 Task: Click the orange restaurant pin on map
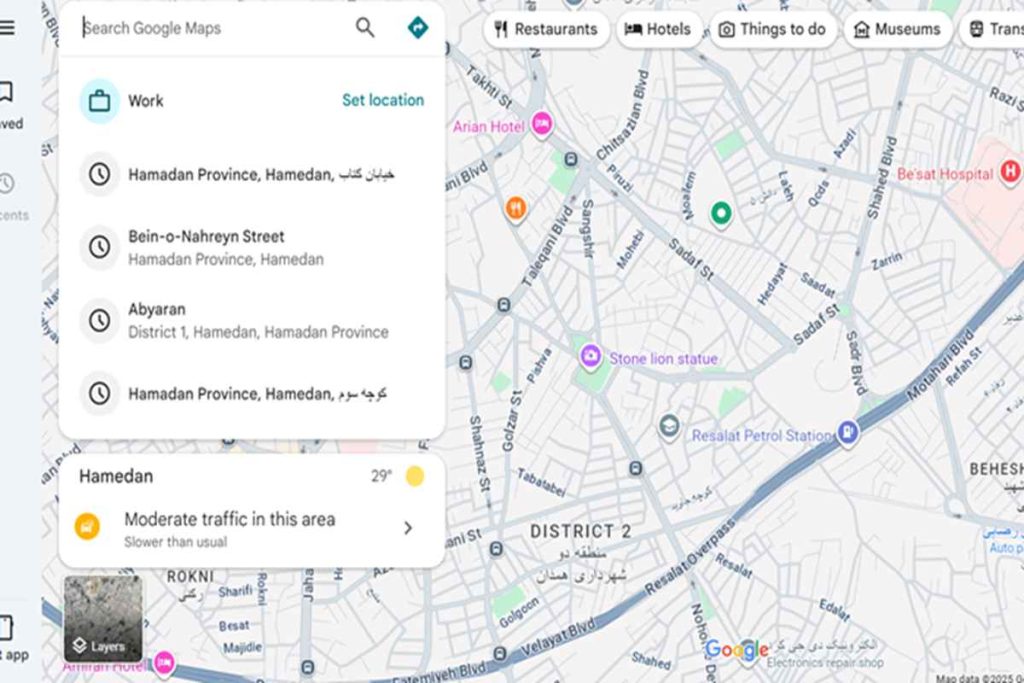pos(516,208)
